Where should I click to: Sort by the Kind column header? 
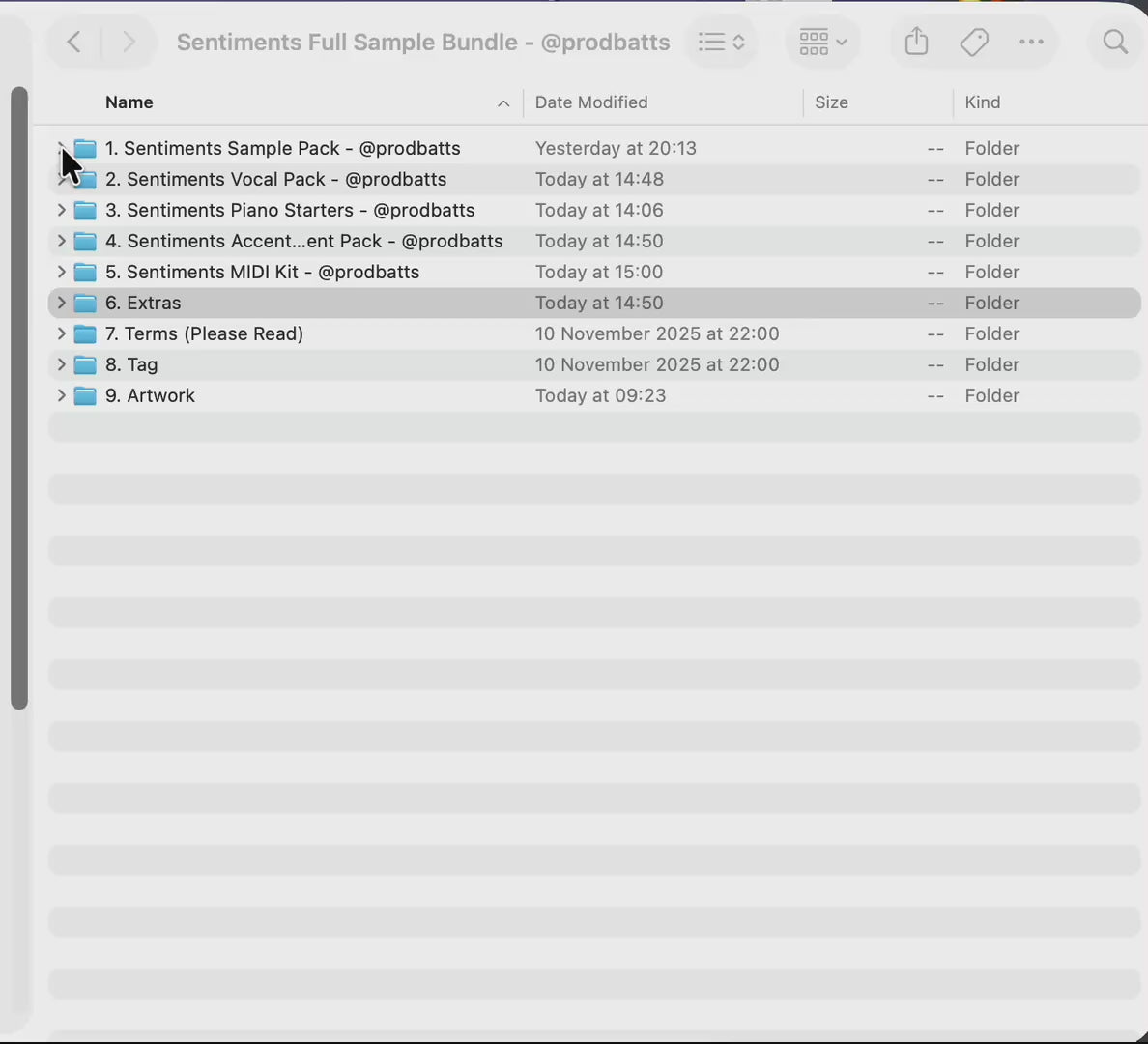983,102
